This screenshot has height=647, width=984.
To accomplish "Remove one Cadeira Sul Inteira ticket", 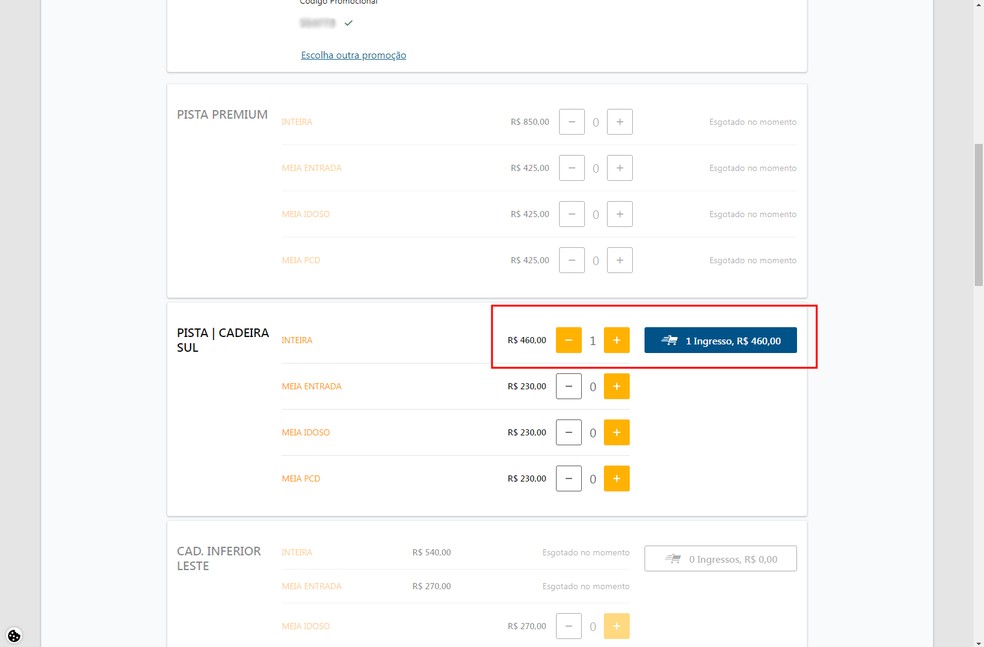I will [569, 340].
